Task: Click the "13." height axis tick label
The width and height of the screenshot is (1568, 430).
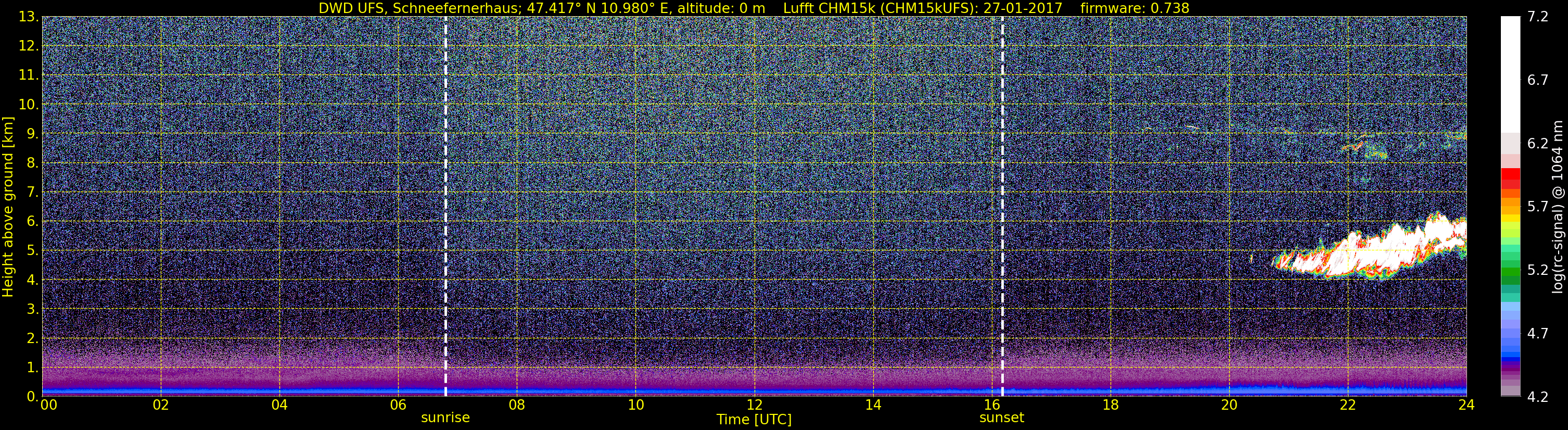Action: click(x=28, y=17)
